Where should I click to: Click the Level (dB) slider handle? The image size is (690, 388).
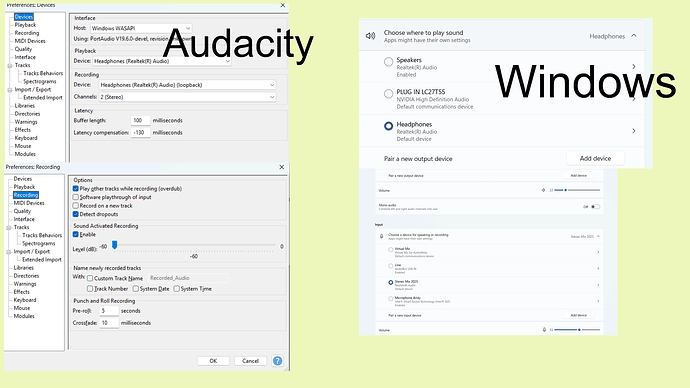click(x=114, y=245)
